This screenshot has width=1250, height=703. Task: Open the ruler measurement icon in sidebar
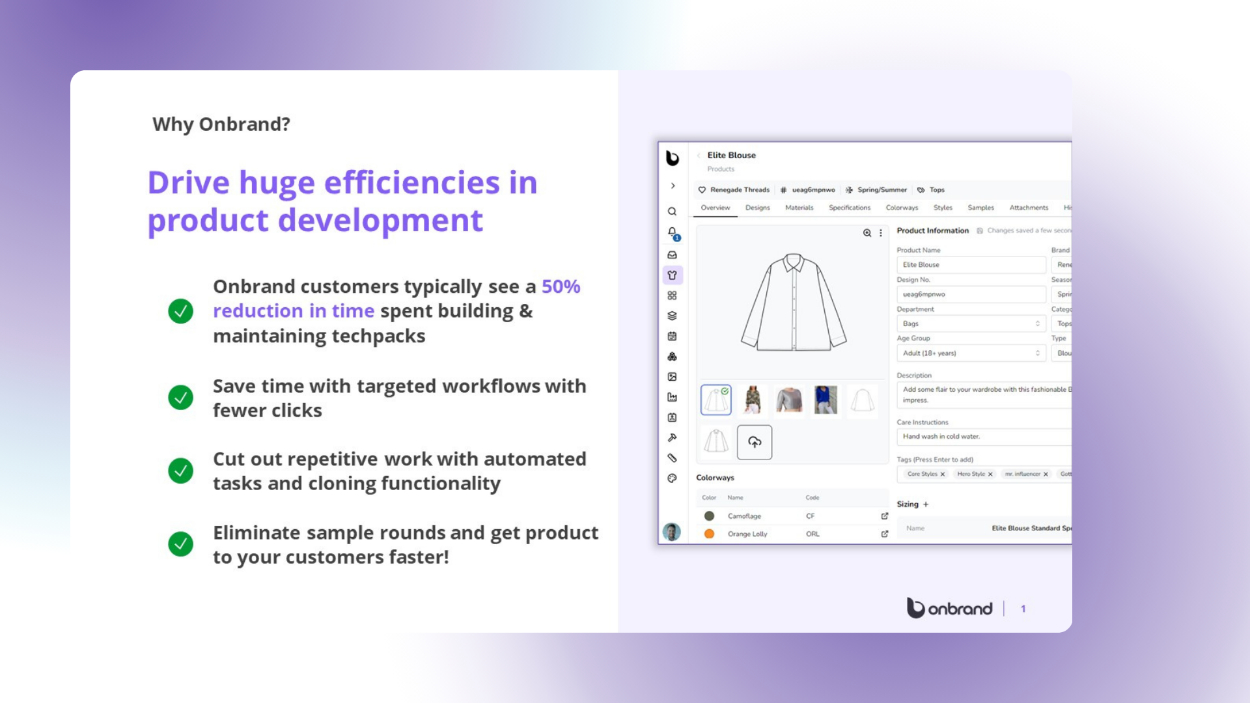click(672, 458)
